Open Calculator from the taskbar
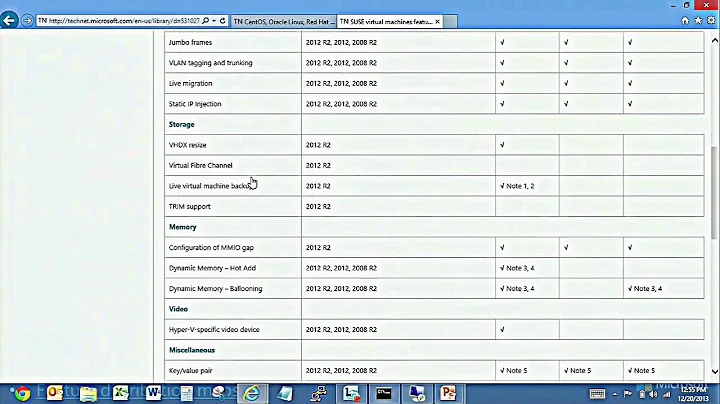The width and height of the screenshot is (720, 404). [186, 393]
